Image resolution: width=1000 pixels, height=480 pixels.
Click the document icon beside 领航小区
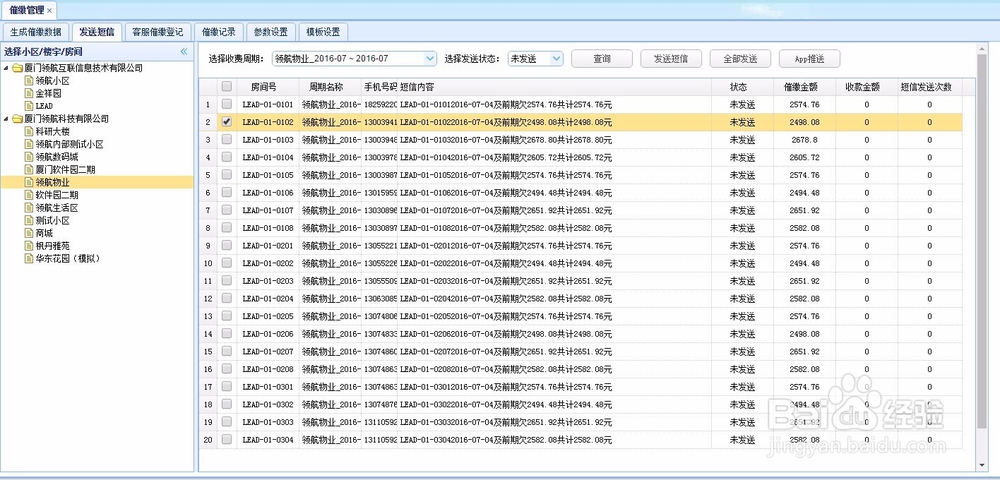[29, 81]
